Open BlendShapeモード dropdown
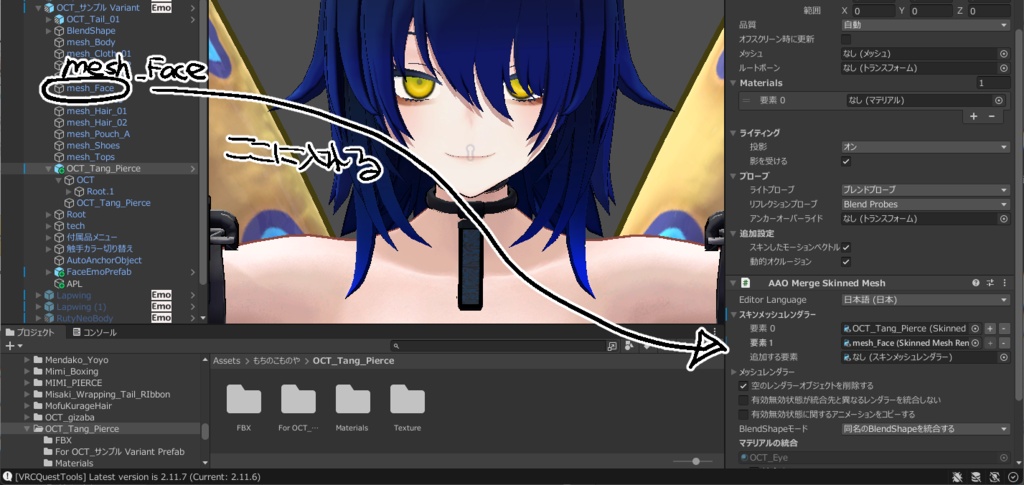The width and height of the screenshot is (1024, 485). (925, 429)
